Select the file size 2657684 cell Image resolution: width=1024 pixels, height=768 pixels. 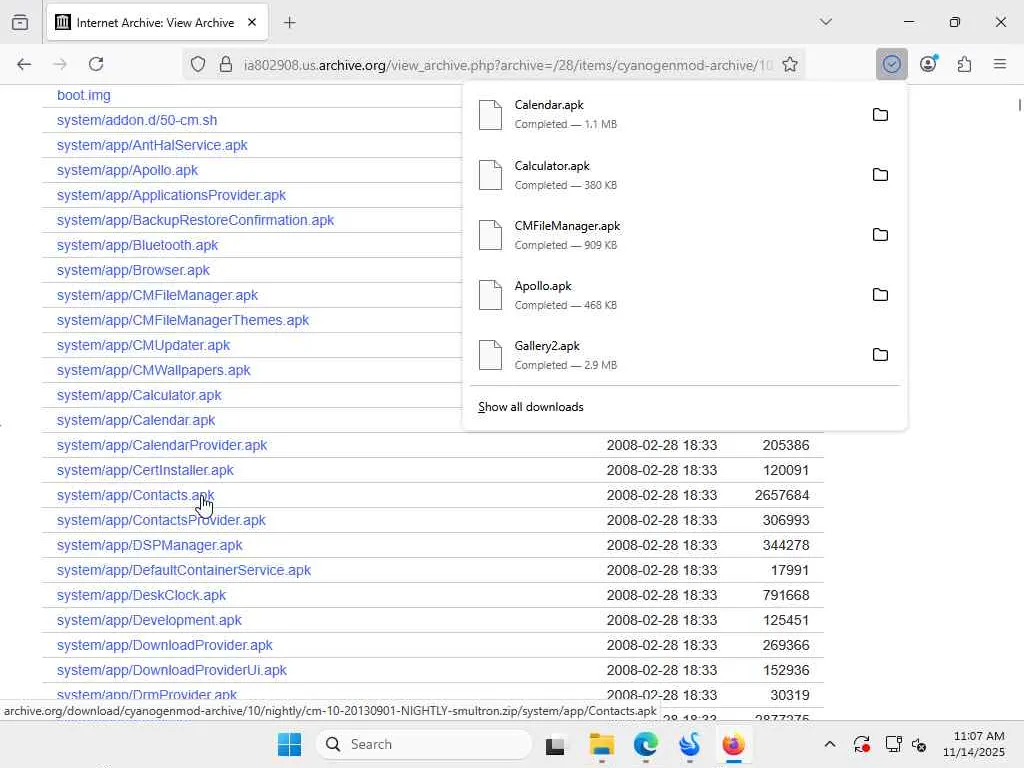coord(782,496)
